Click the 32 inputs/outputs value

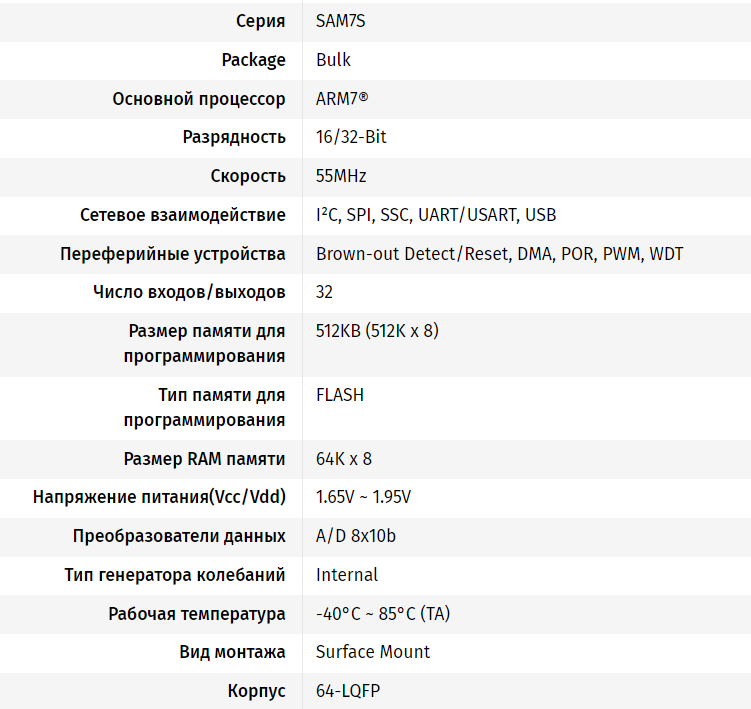coord(324,292)
